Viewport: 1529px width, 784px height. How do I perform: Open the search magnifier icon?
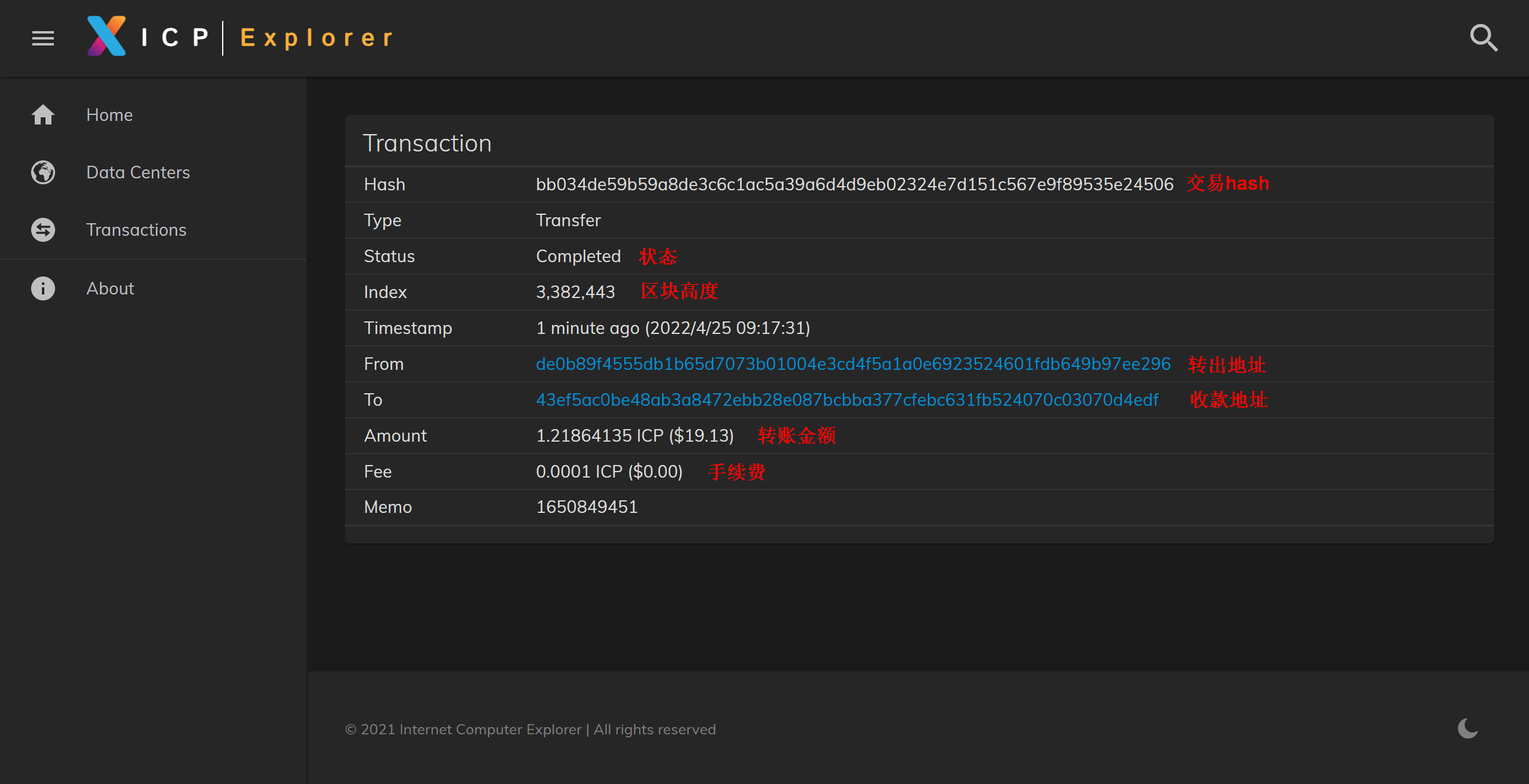[x=1484, y=38]
